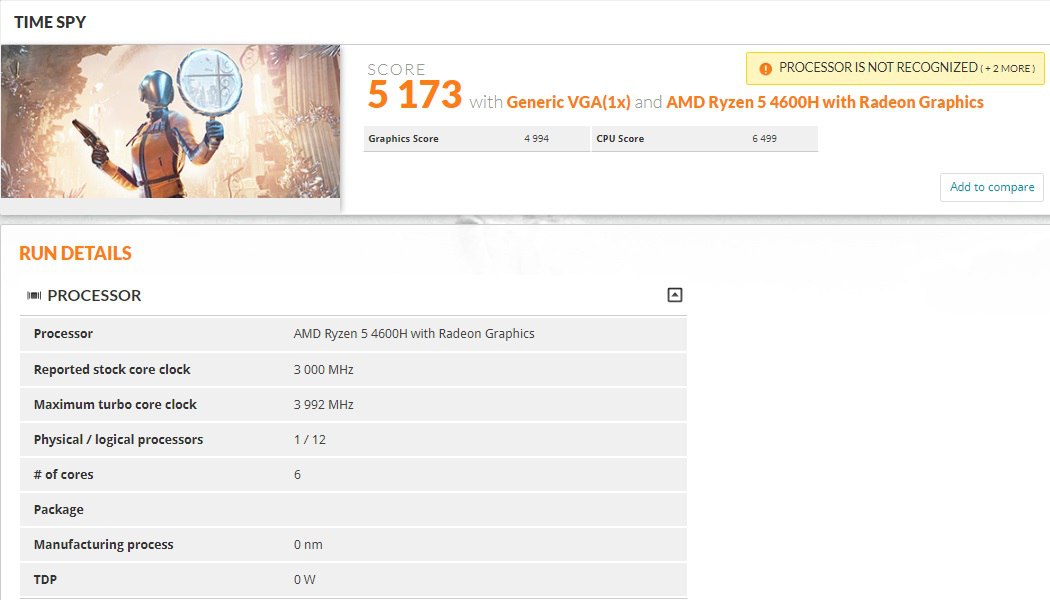Click the 1 / 12 processors value
1050x600 pixels.
pos(309,439)
